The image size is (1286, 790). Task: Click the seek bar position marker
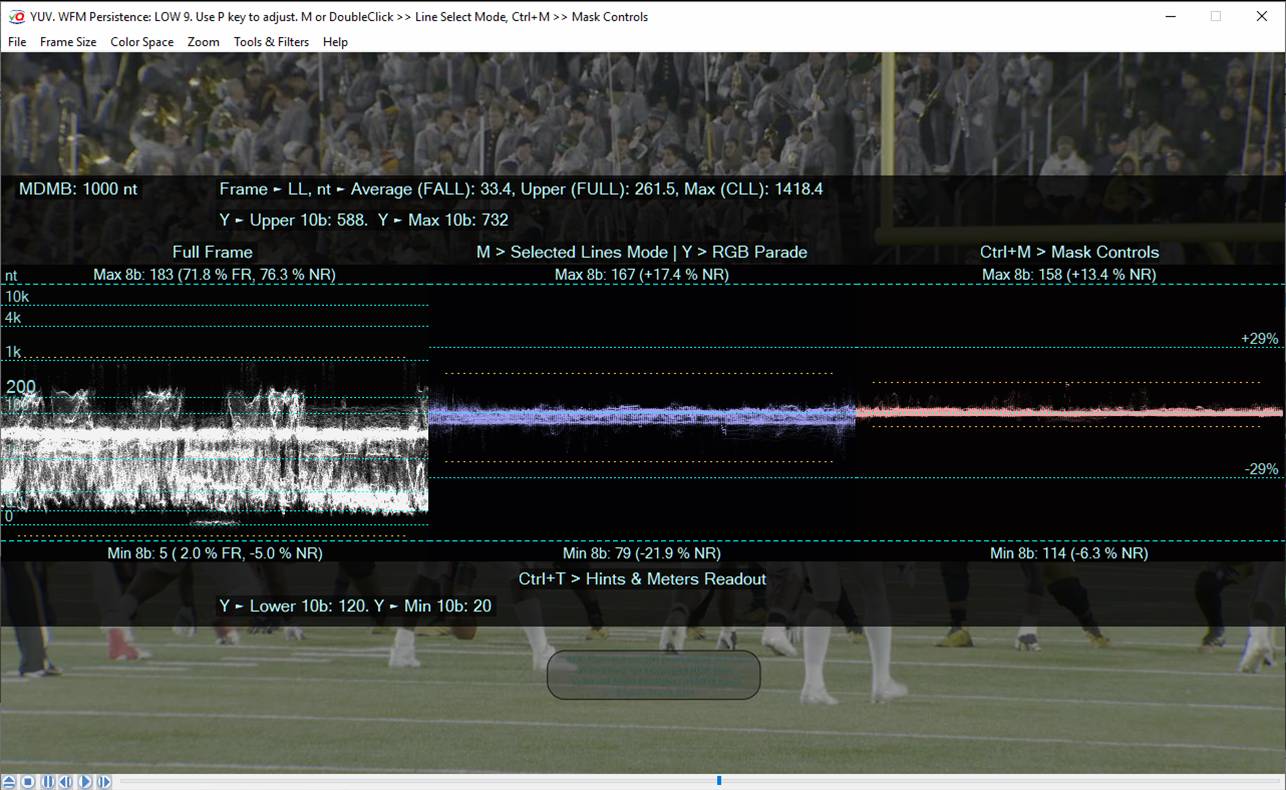(719, 781)
